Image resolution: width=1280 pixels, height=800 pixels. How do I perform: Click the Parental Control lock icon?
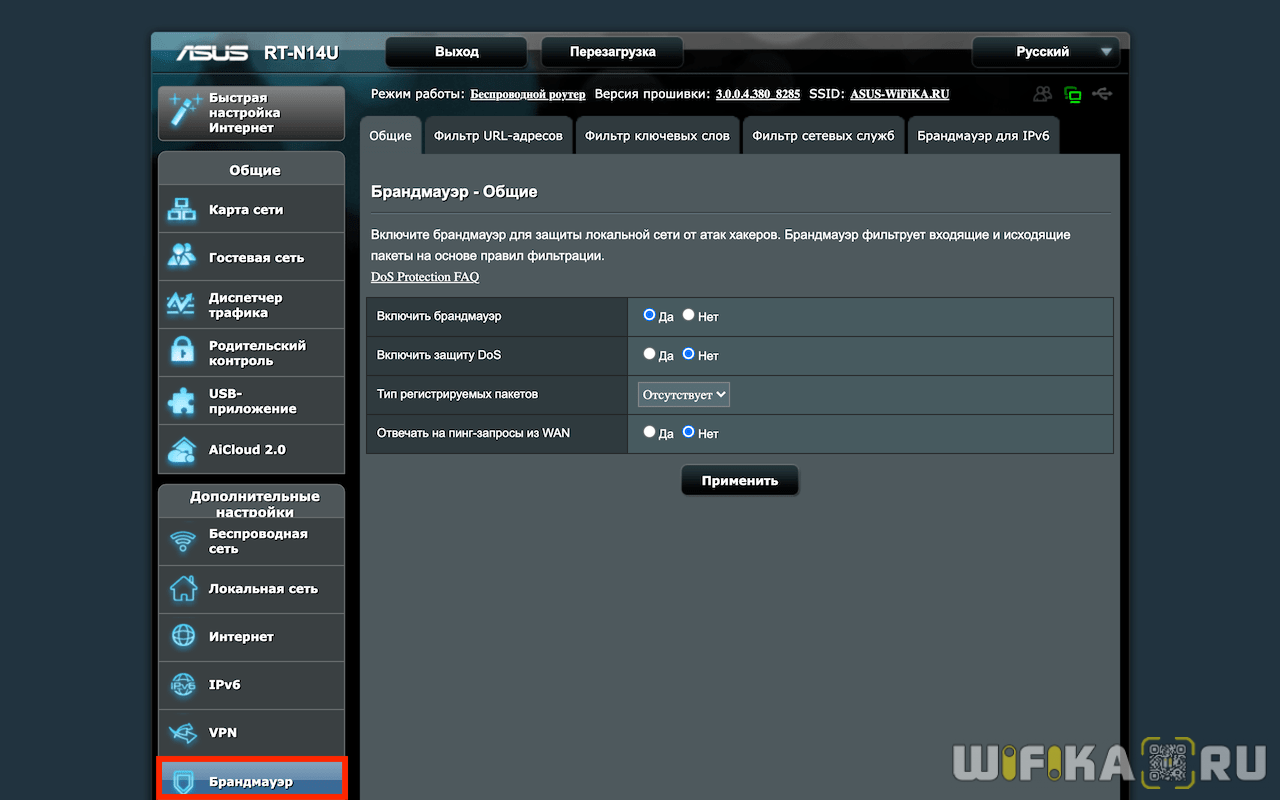pos(183,352)
